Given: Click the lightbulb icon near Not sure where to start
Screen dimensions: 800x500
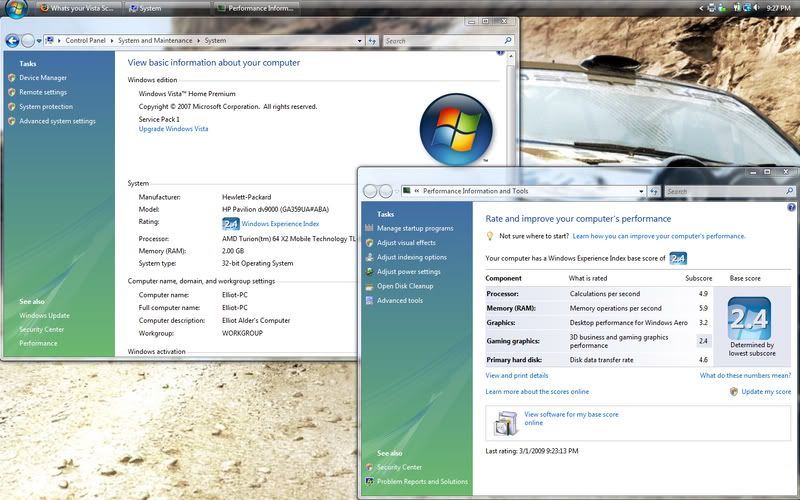Looking at the screenshot, I should [490, 236].
